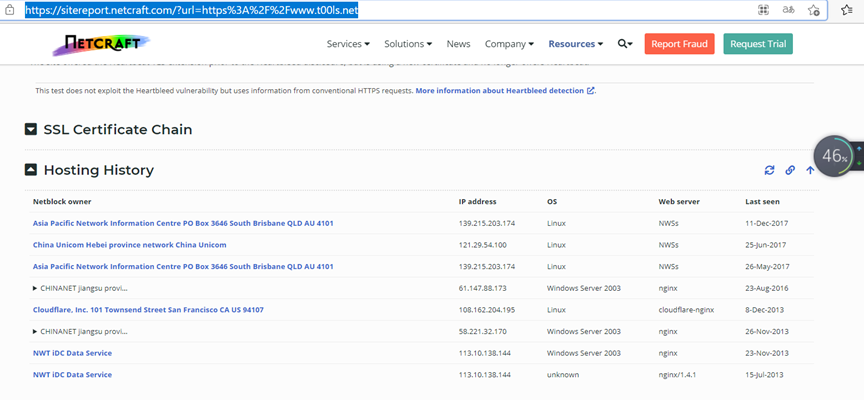The height and width of the screenshot is (400, 864).
Task: Open the Services dropdown menu
Action: pos(348,44)
